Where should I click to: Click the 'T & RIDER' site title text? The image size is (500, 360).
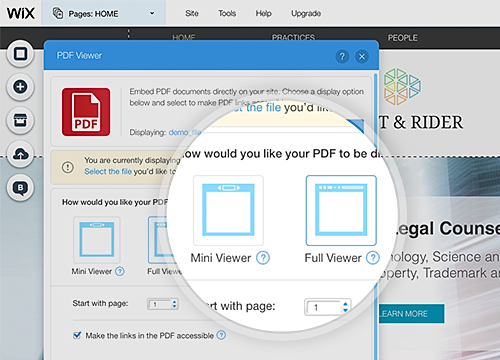coord(421,122)
